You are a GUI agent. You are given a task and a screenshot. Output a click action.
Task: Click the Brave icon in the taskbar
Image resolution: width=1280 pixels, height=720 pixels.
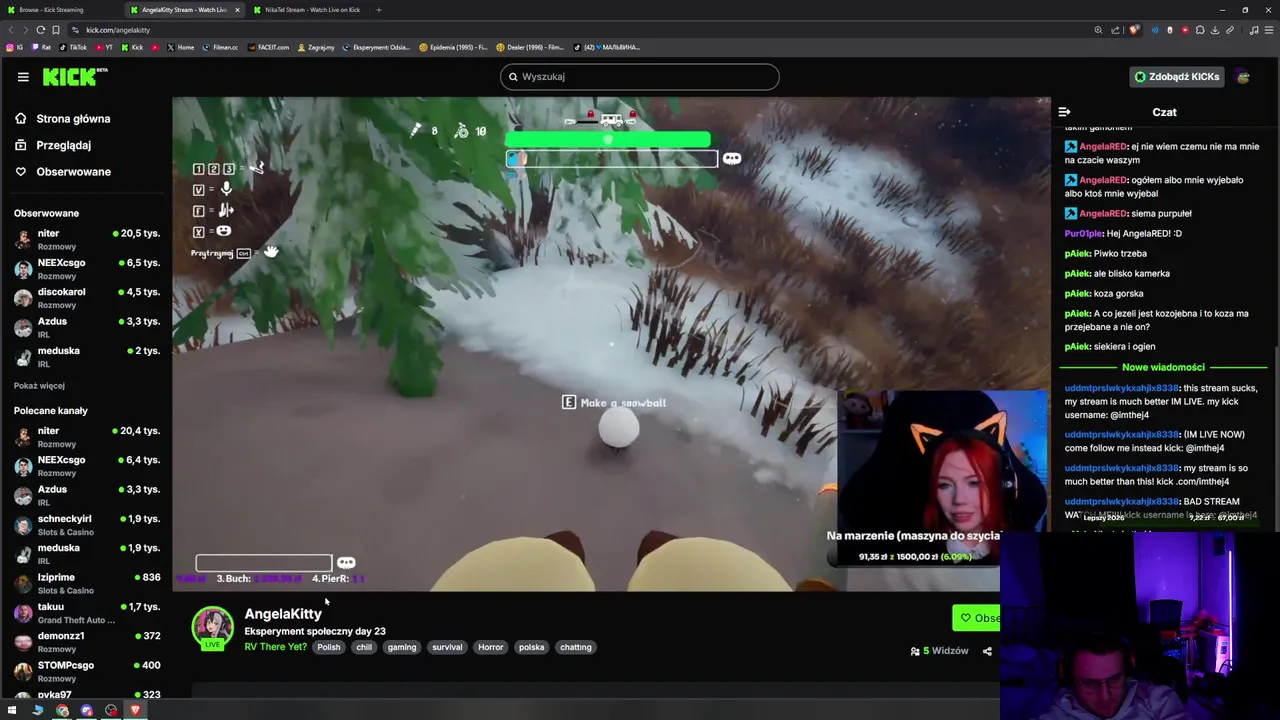click(x=135, y=710)
